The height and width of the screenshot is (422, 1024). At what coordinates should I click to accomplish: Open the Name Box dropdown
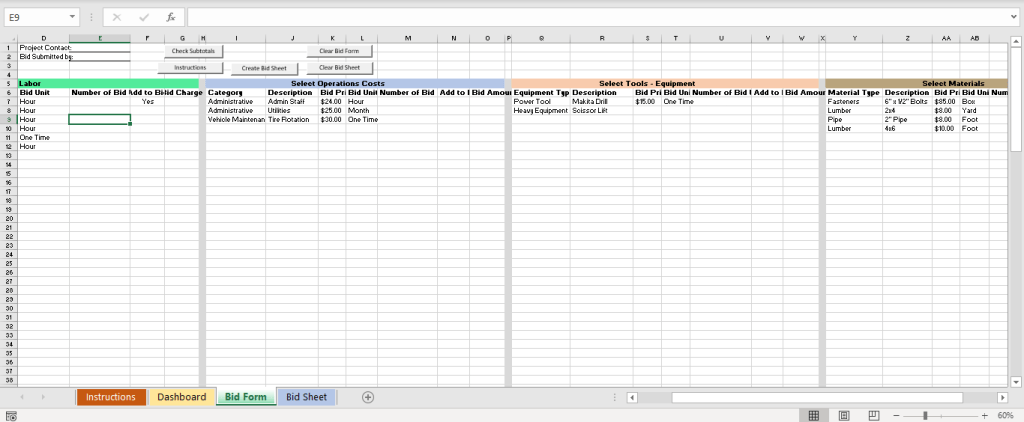73,17
